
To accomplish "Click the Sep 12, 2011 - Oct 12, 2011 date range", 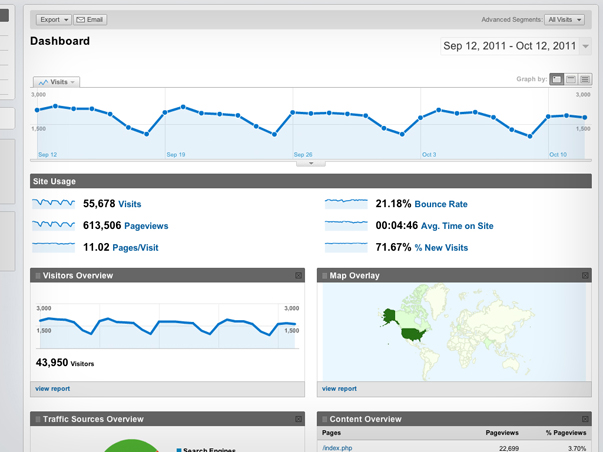I will point(509,46).
